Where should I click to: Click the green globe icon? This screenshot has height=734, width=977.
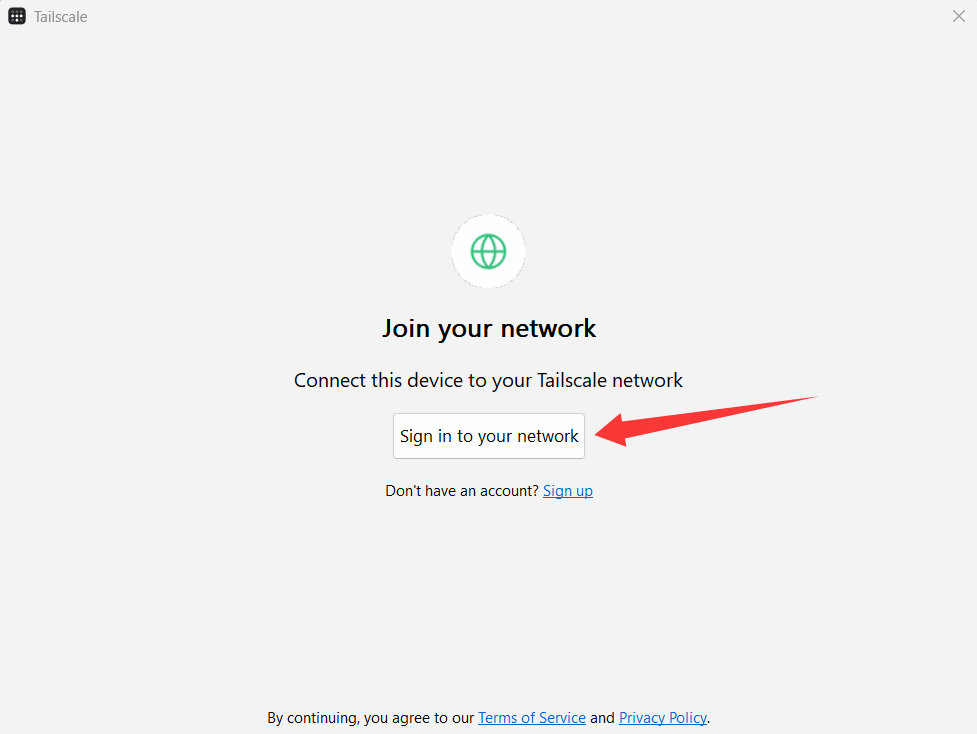click(x=488, y=252)
